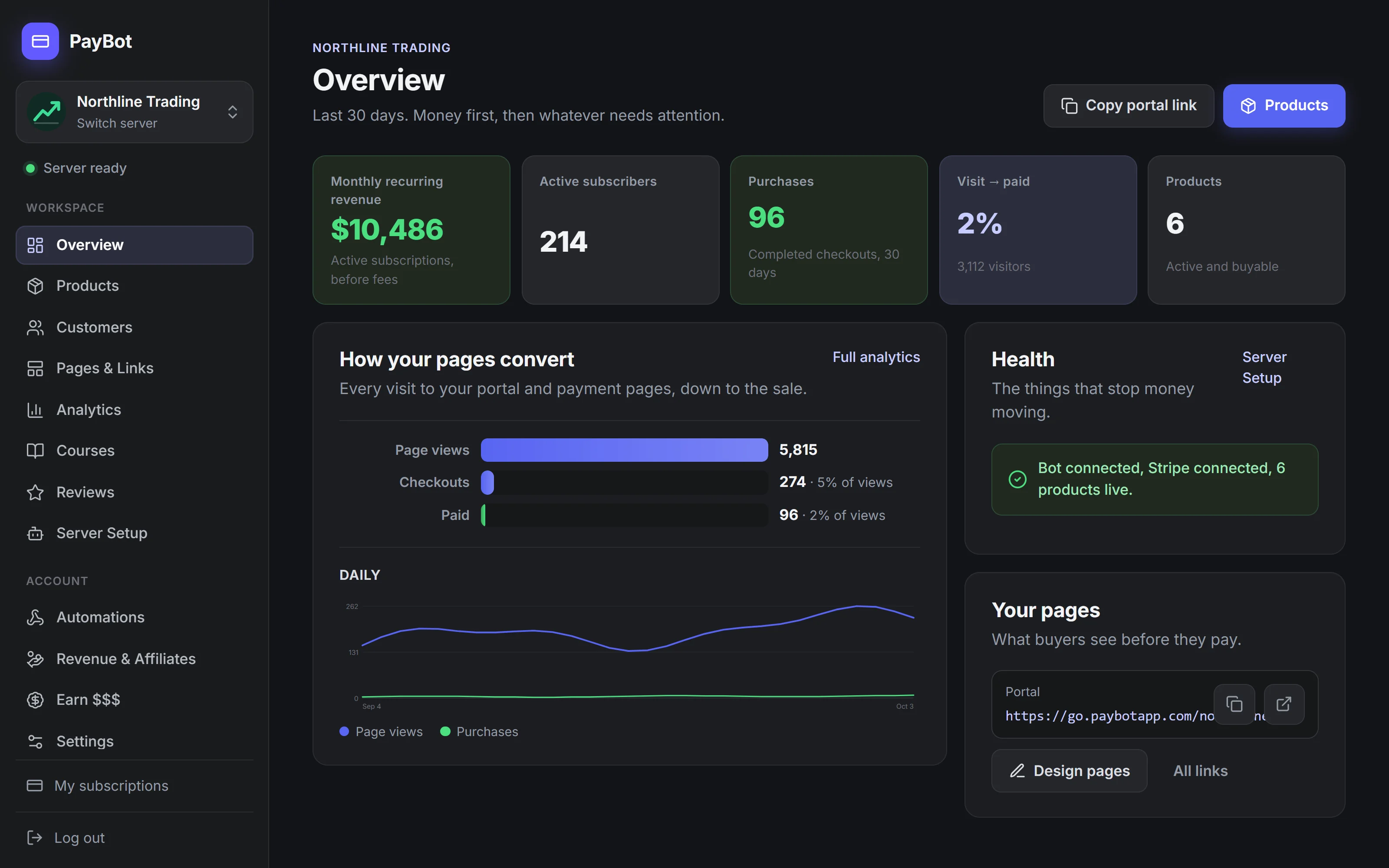Screen dimensions: 1389x868
Task: Open Pages & Links in the sidebar
Action: point(134,368)
